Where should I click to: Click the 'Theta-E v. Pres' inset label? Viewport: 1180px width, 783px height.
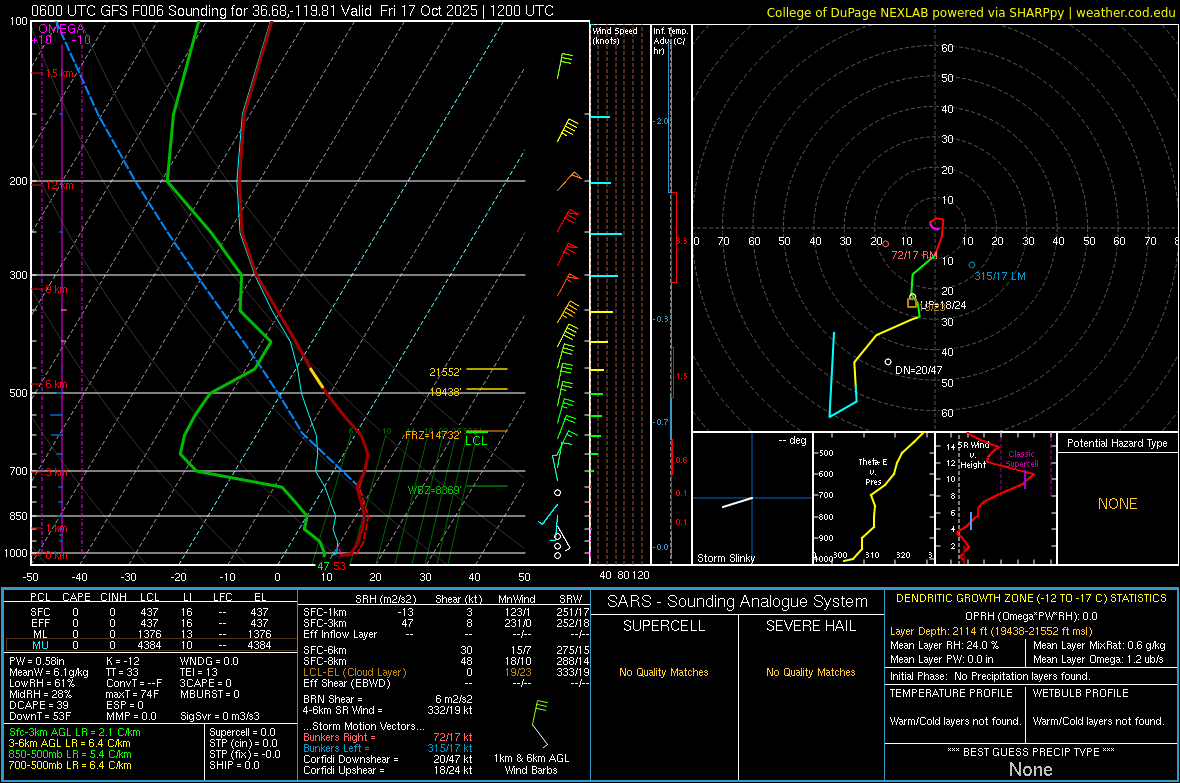(x=873, y=472)
